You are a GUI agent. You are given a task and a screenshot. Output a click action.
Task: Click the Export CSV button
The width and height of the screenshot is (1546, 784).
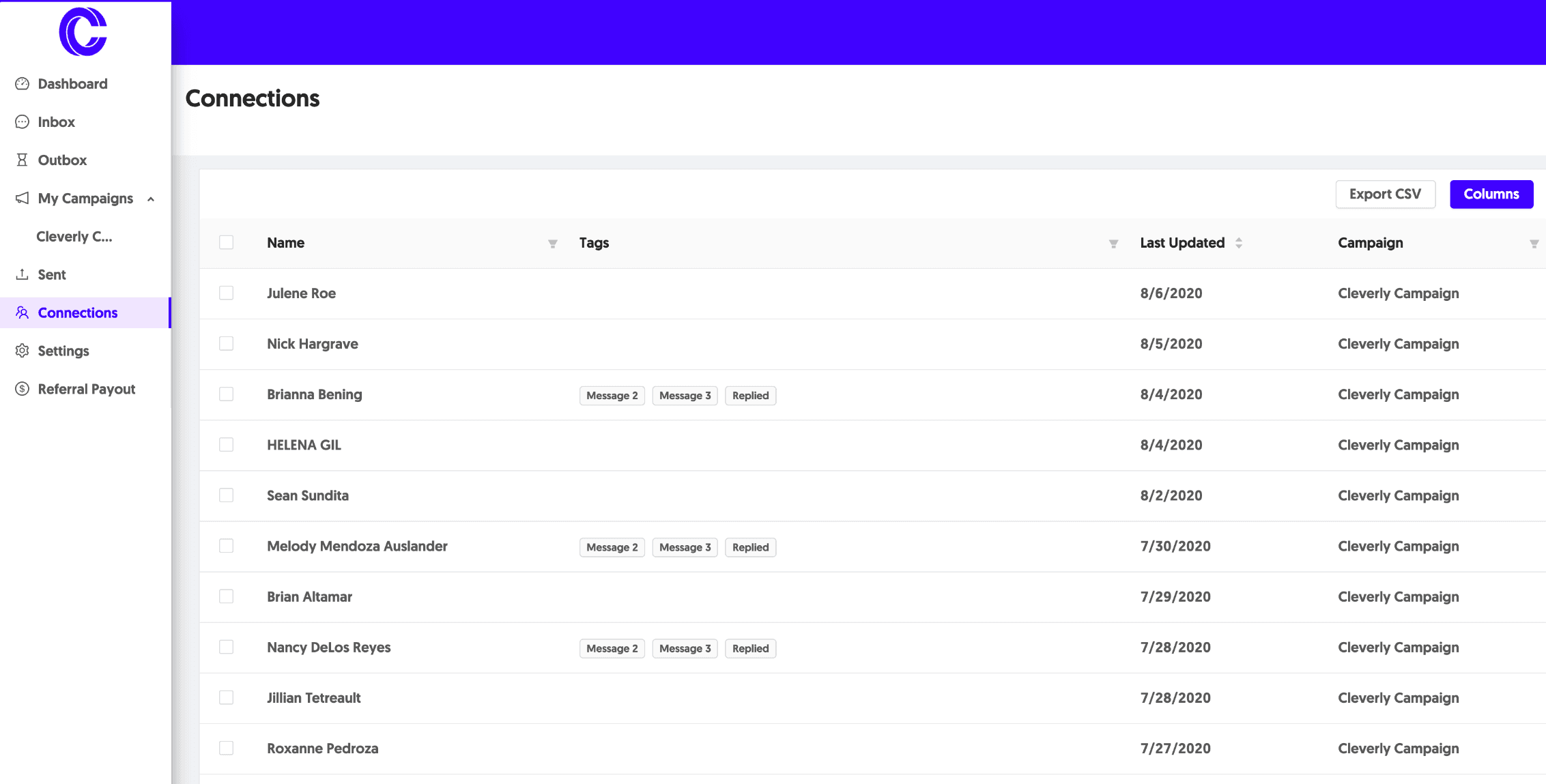point(1385,194)
